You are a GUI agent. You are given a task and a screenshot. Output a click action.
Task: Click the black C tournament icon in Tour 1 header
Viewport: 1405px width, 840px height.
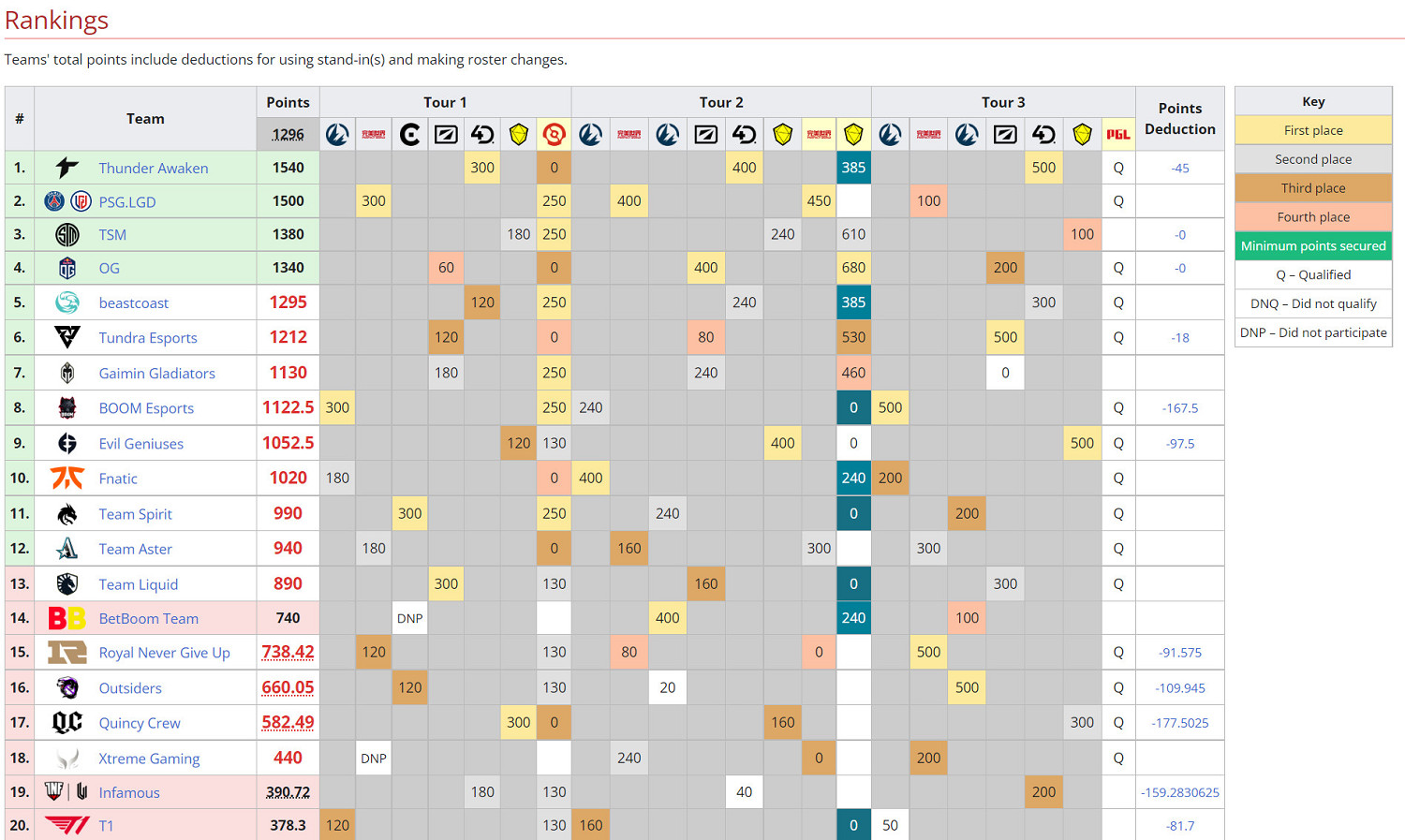click(x=409, y=133)
